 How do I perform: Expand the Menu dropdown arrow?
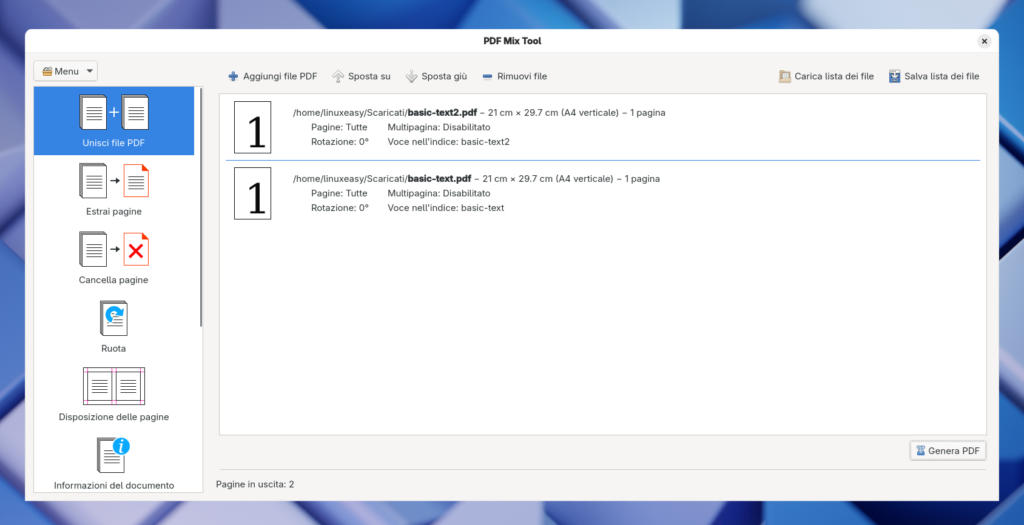pyautogui.click(x=90, y=71)
